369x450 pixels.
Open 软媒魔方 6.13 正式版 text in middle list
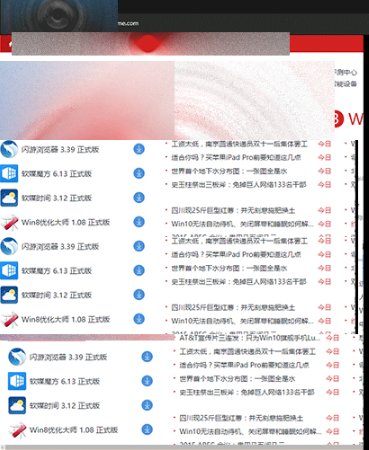coord(57,271)
